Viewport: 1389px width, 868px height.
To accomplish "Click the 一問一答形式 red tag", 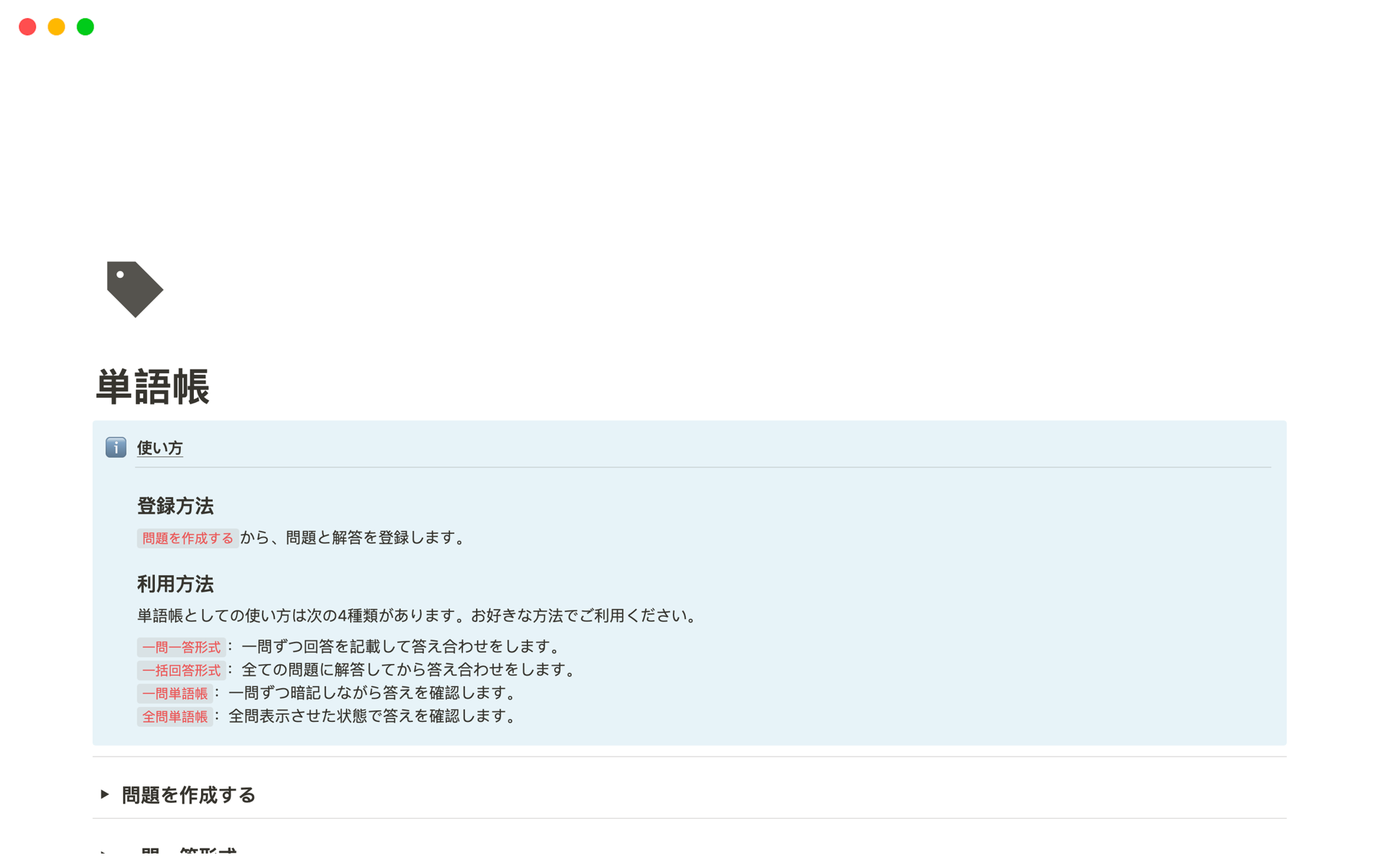I will [x=181, y=647].
